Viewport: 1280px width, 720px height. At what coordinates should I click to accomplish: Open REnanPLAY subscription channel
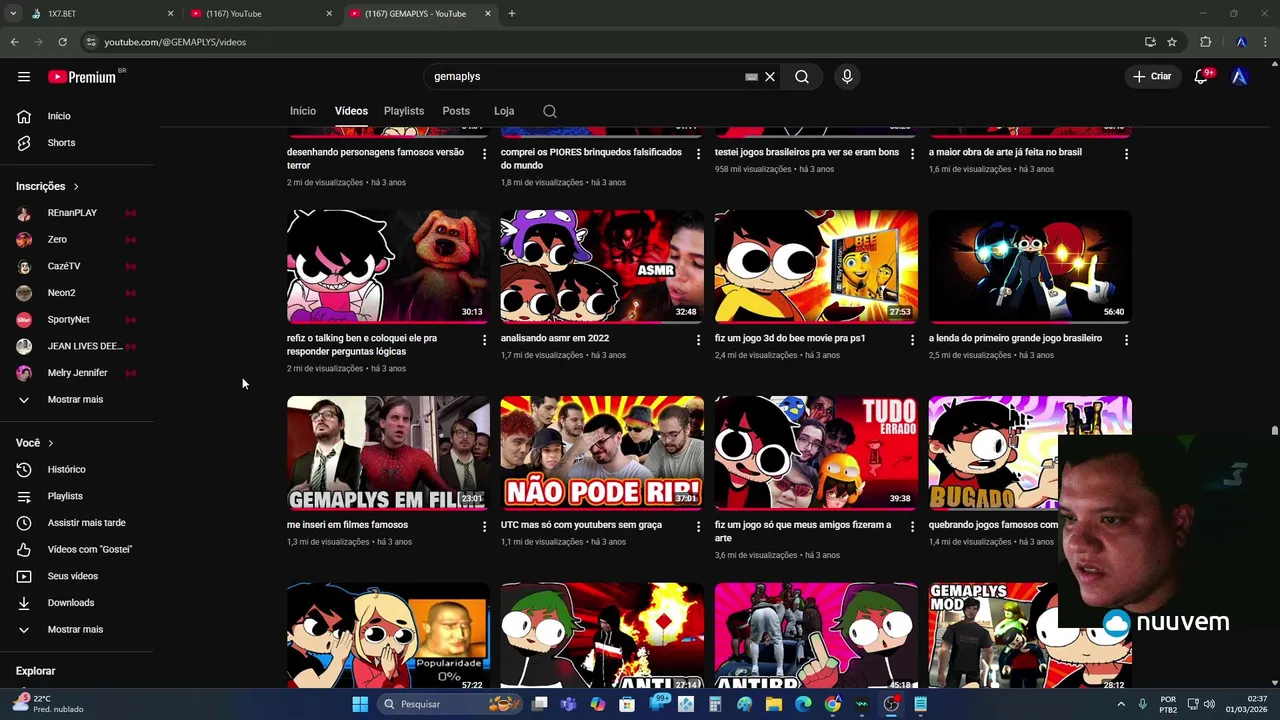(77, 213)
